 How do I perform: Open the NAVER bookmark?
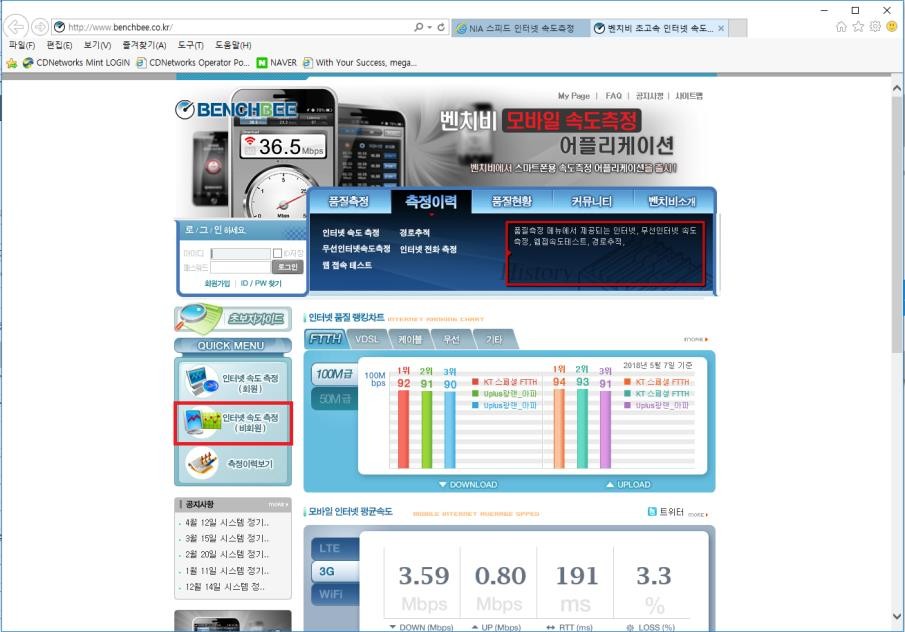tap(276, 62)
